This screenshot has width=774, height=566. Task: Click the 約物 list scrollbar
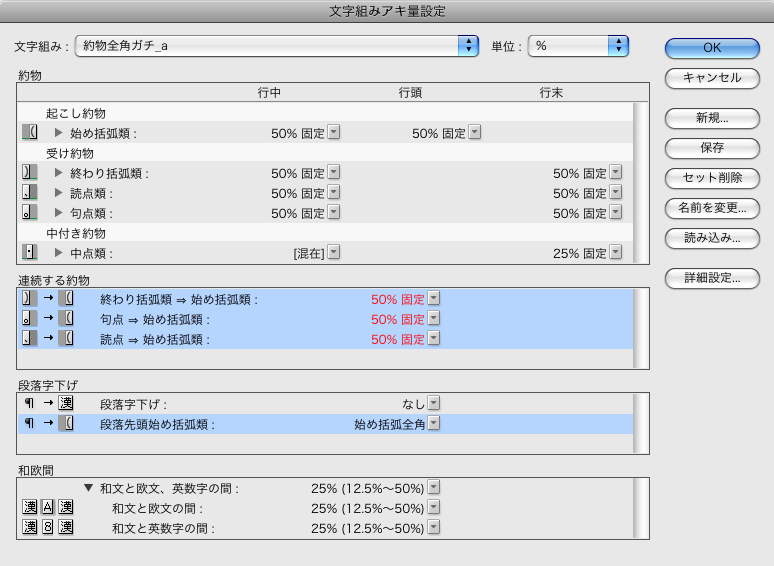[641, 183]
